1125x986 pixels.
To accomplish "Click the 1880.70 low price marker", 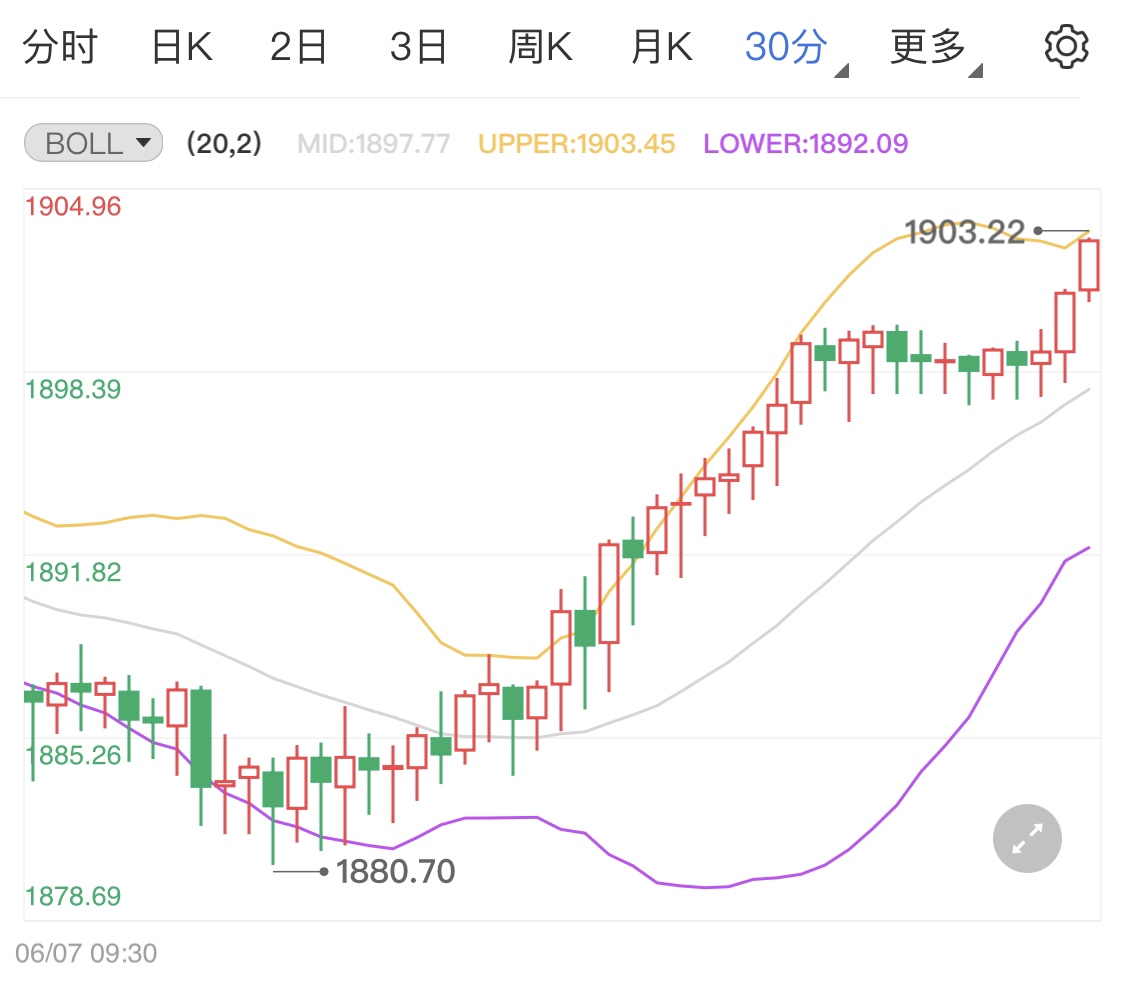I will pyautogui.click(x=396, y=871).
